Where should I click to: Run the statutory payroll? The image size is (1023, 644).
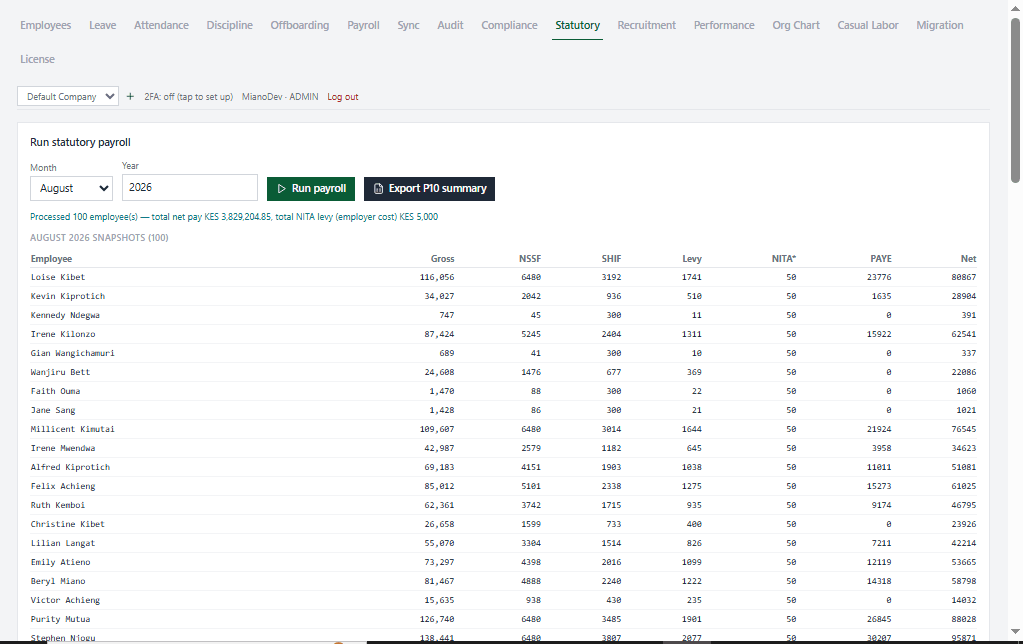pos(311,189)
